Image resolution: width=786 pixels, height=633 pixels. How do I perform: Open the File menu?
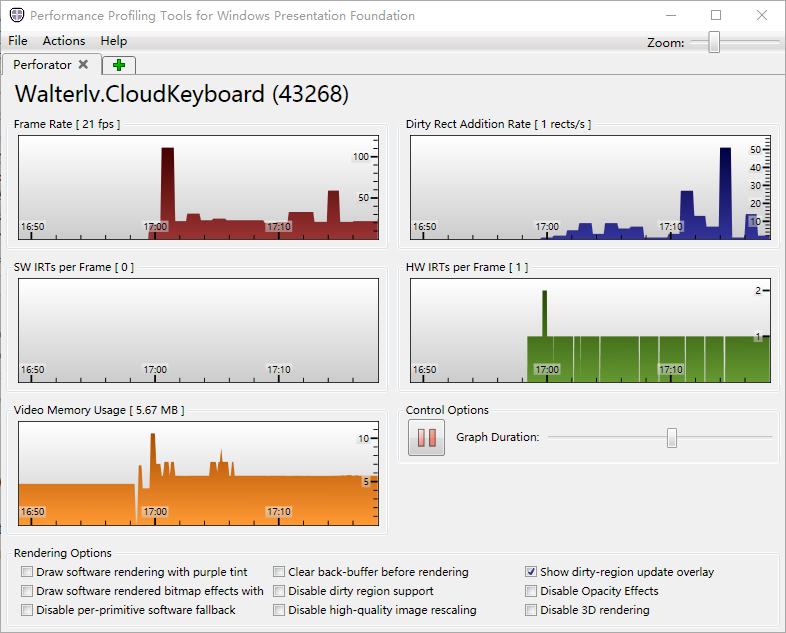tap(18, 41)
